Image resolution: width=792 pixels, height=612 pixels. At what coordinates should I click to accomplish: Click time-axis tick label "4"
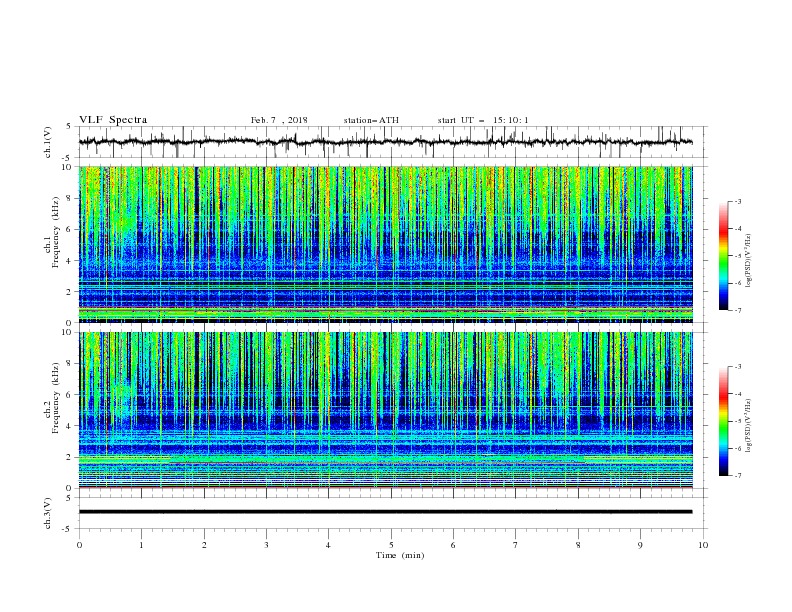(x=328, y=545)
